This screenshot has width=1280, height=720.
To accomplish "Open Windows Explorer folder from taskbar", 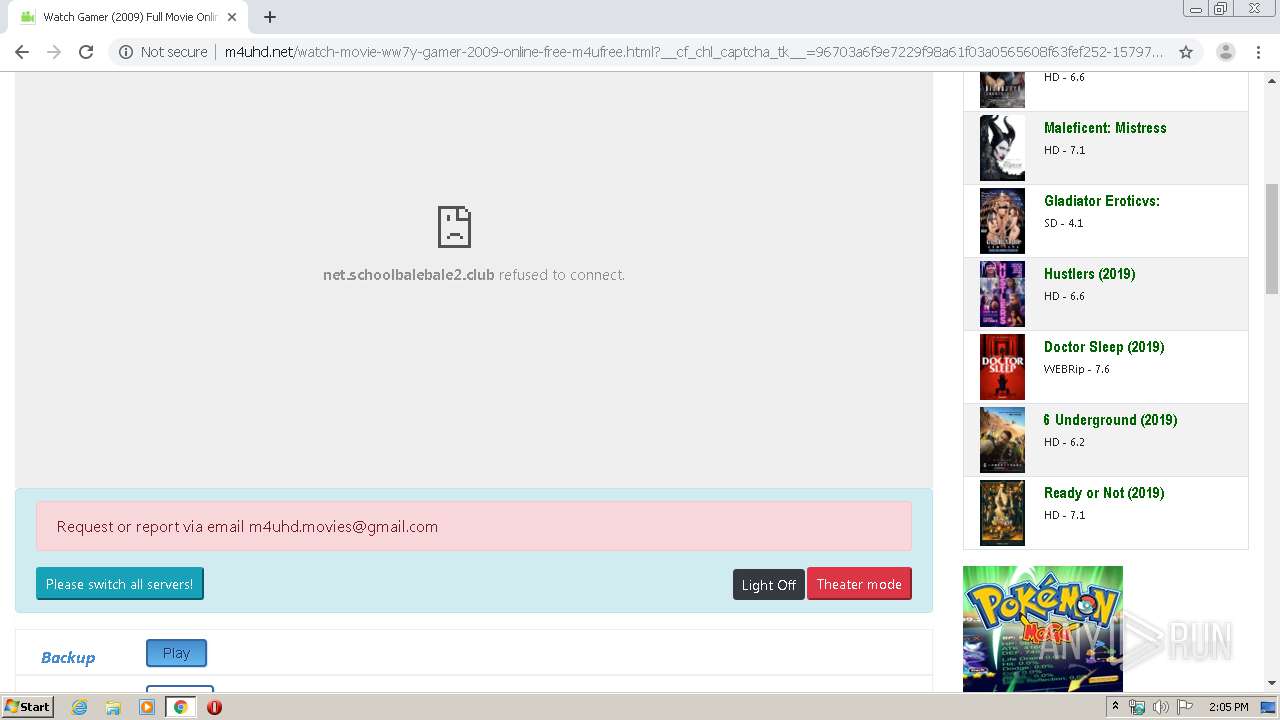I will click(x=113, y=707).
